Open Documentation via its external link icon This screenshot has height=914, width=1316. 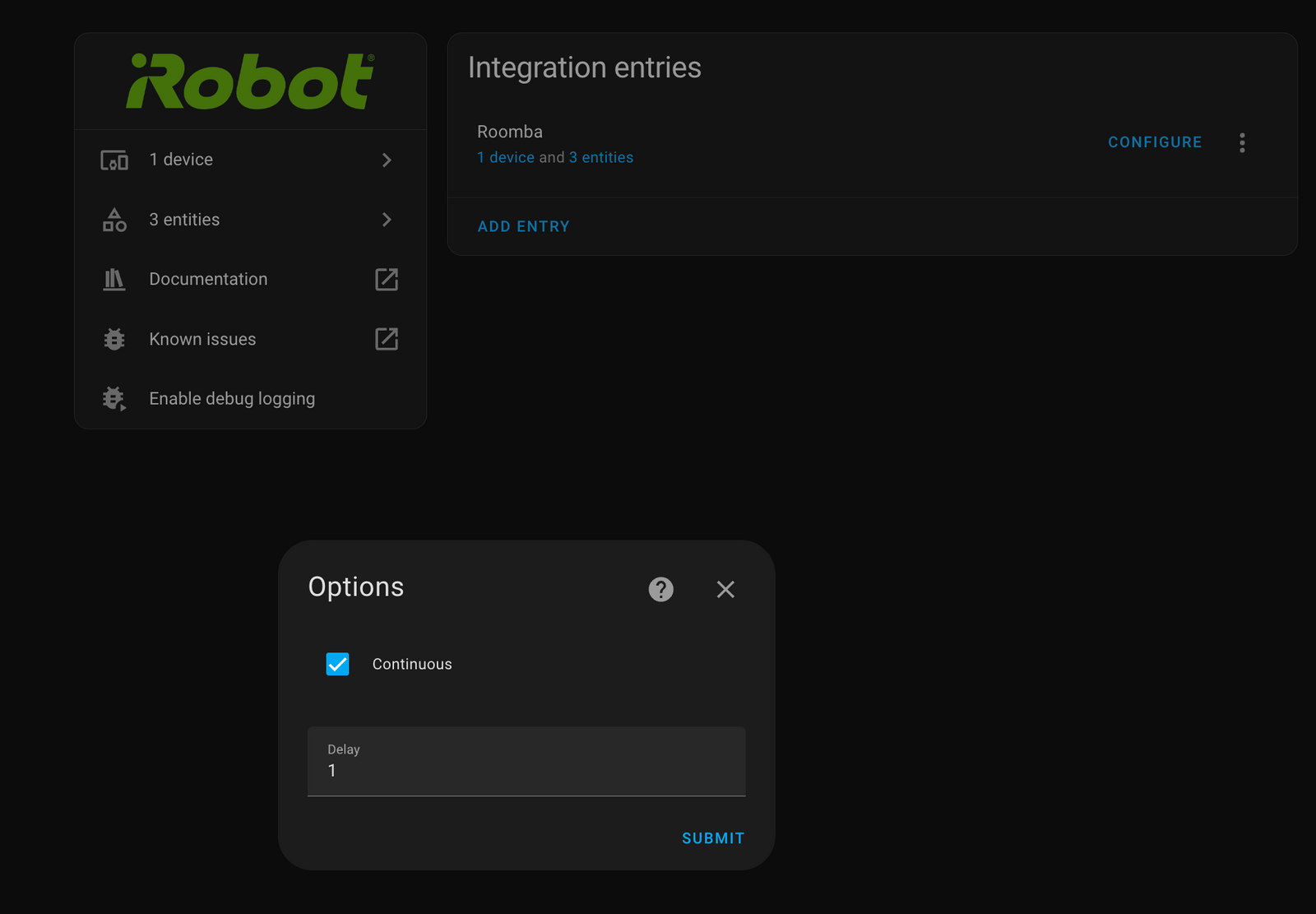tap(386, 279)
